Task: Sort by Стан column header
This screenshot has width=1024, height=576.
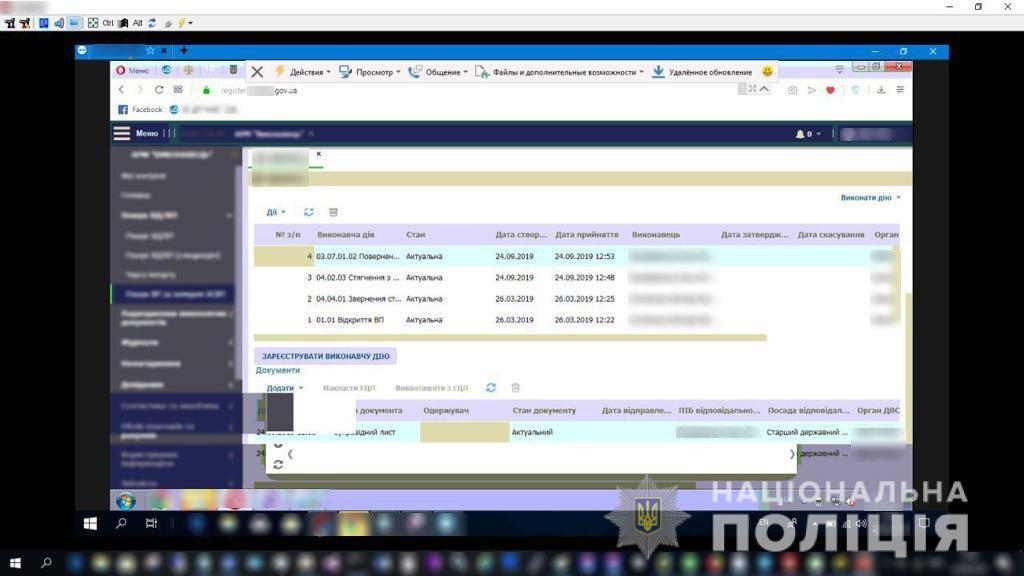Action: [x=415, y=234]
